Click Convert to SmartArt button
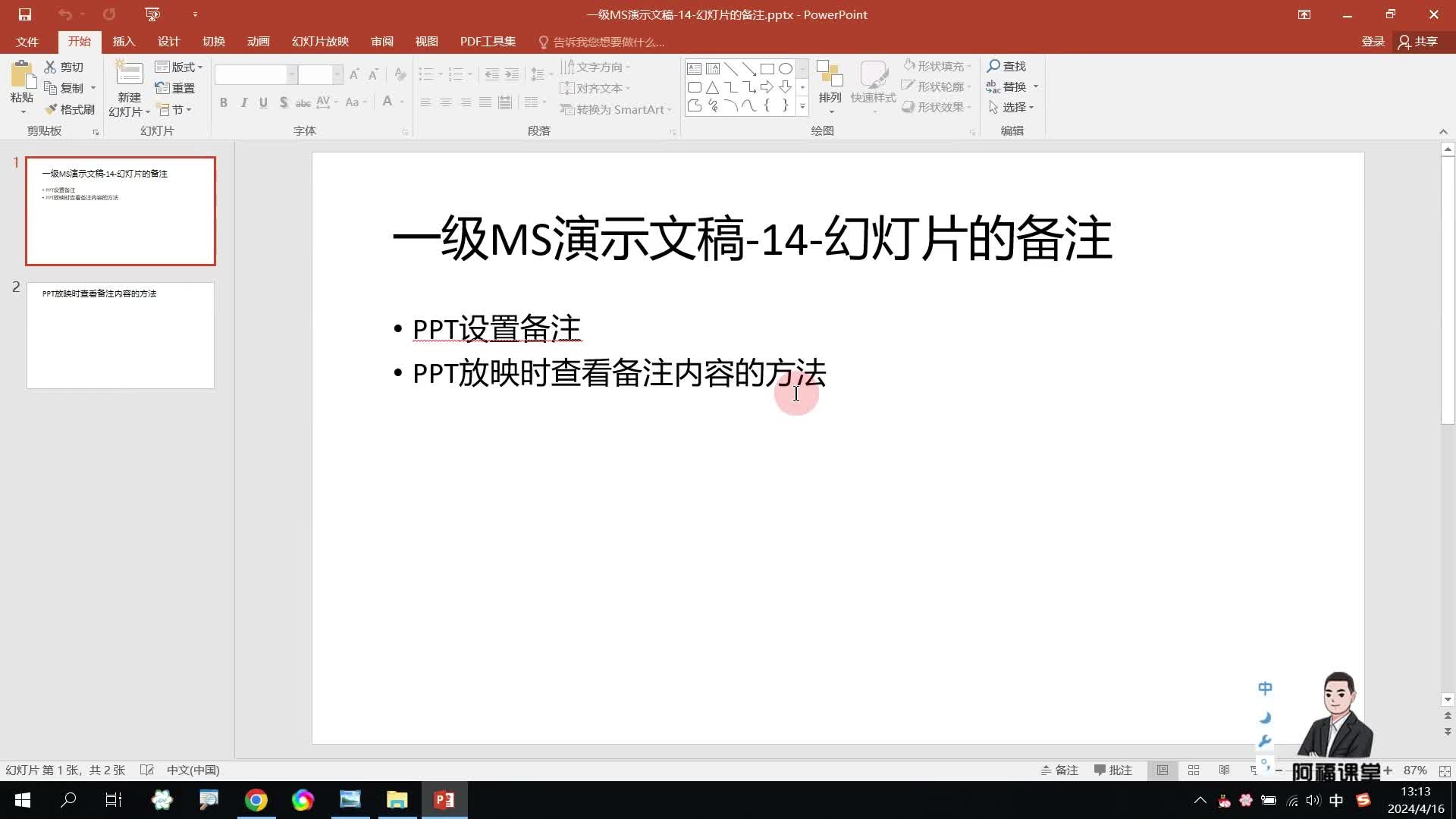 (x=616, y=110)
